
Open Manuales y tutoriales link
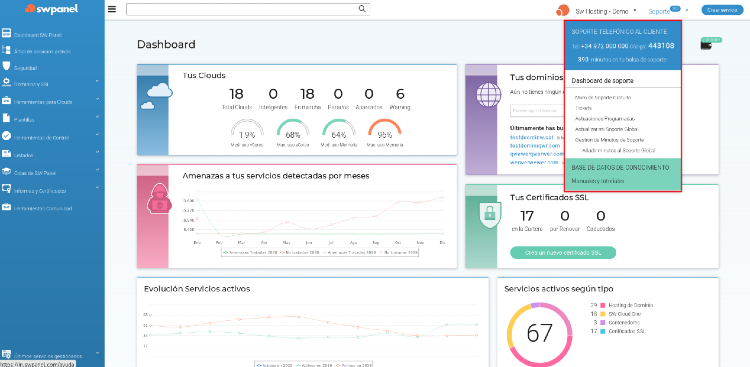[x=598, y=181]
